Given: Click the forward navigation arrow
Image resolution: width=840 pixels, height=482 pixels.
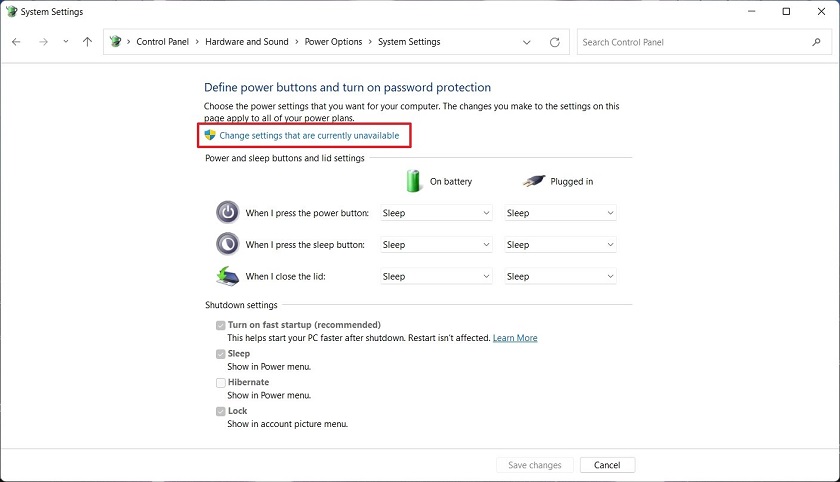Looking at the screenshot, I should tap(43, 42).
